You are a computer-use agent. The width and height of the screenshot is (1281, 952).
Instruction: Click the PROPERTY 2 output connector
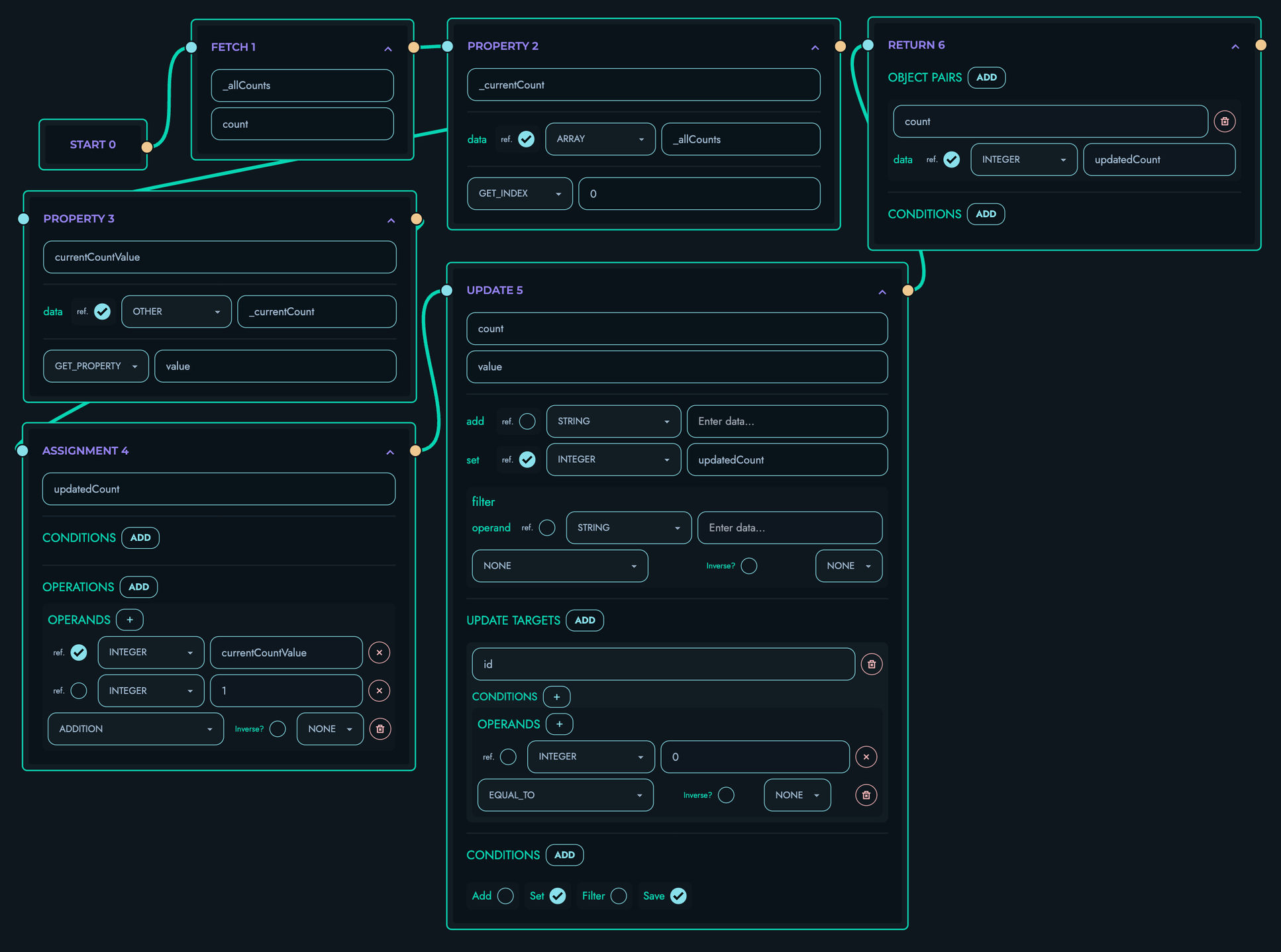tap(841, 46)
